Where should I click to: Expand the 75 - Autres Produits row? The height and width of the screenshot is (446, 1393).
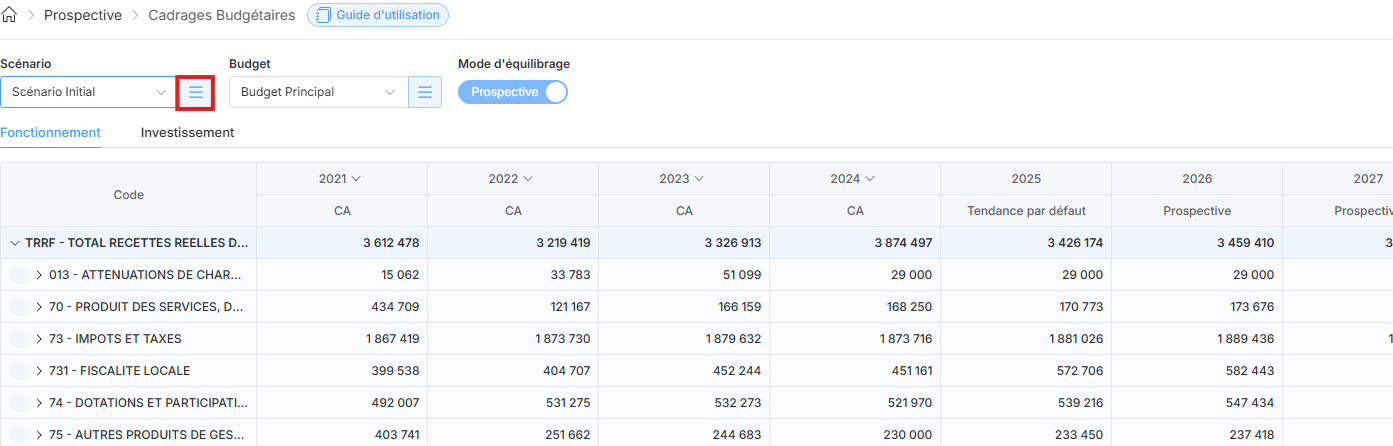tap(39, 435)
